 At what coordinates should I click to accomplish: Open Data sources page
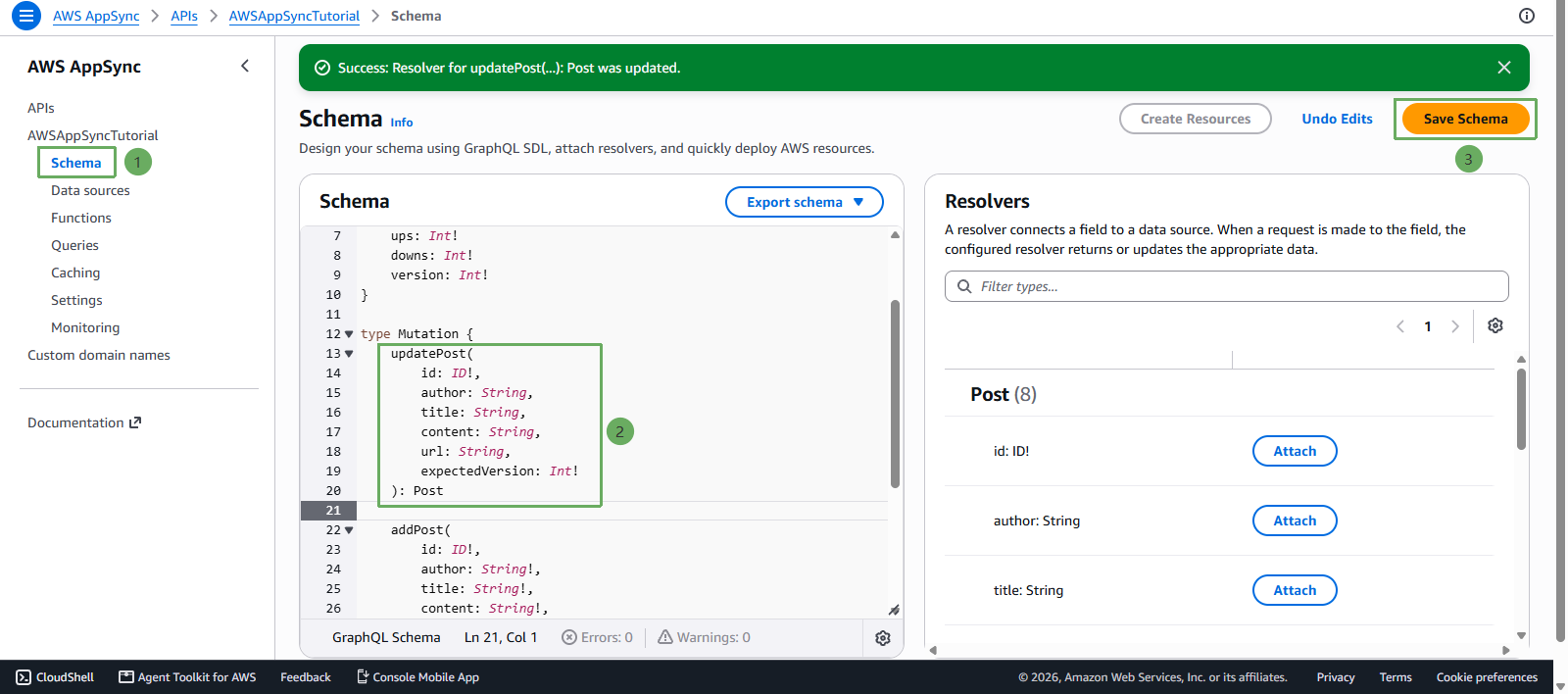[90, 190]
